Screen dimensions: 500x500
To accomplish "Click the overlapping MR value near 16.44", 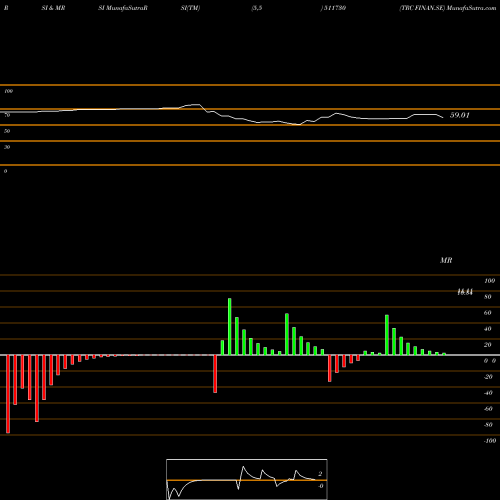I will pos(465,292).
